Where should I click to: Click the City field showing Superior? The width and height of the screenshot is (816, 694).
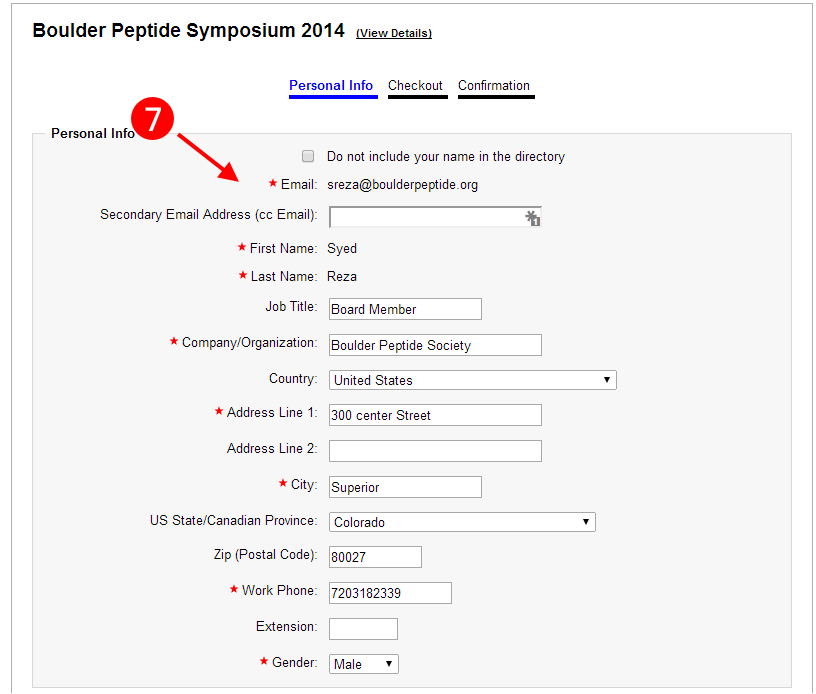tap(405, 487)
